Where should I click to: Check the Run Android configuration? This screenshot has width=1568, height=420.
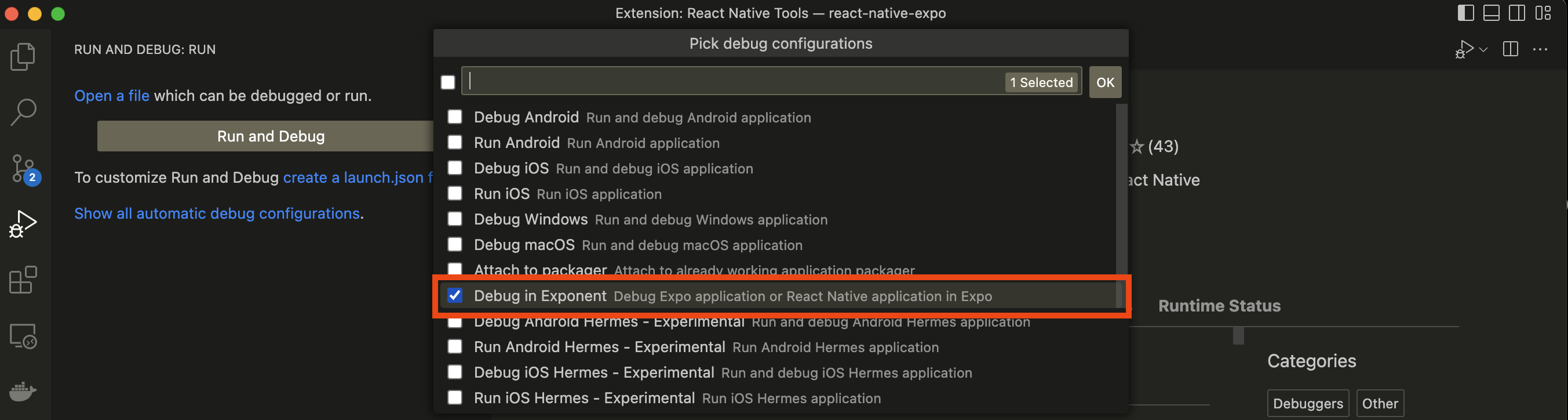455,143
